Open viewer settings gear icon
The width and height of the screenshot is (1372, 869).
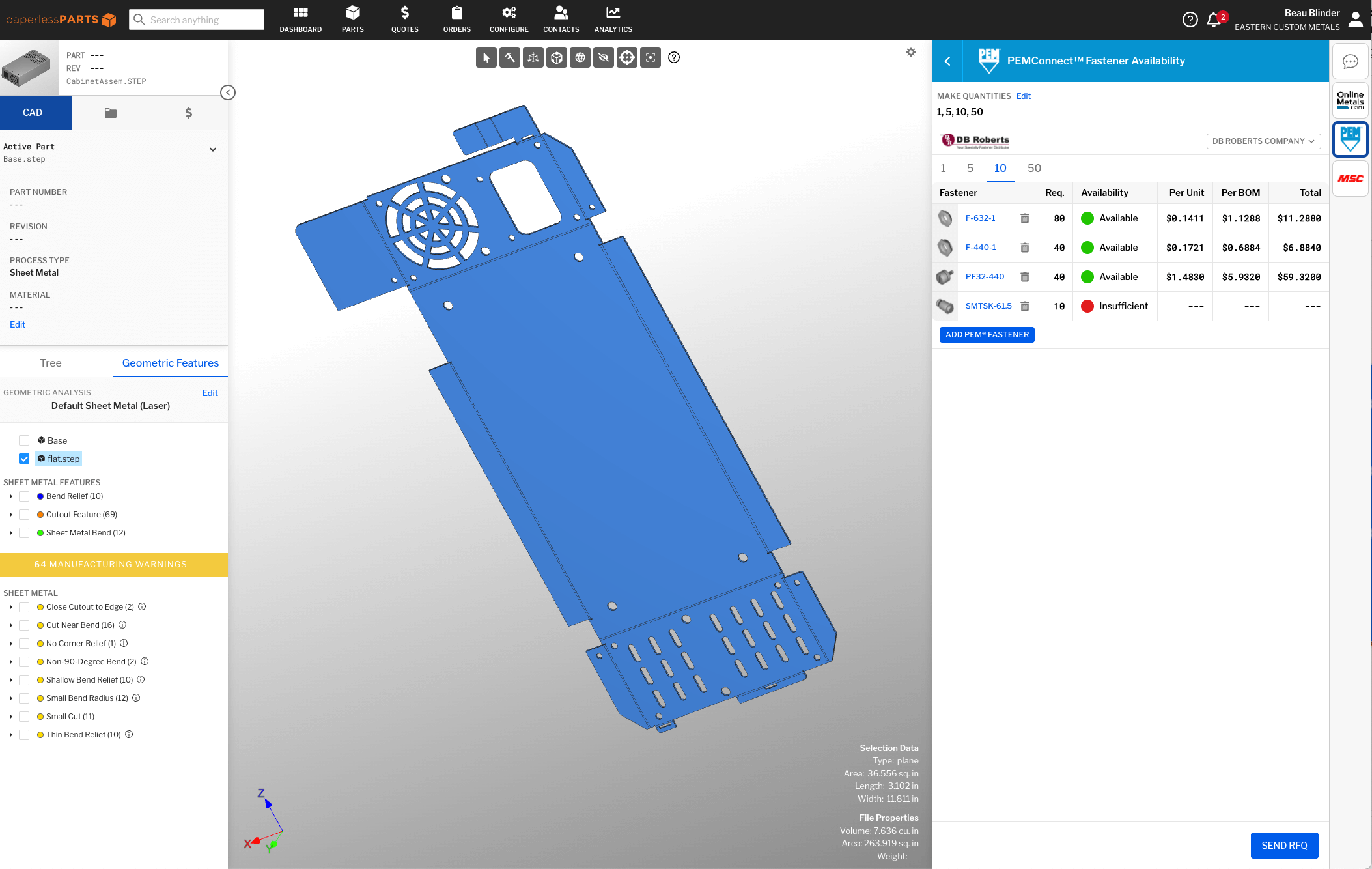(911, 52)
